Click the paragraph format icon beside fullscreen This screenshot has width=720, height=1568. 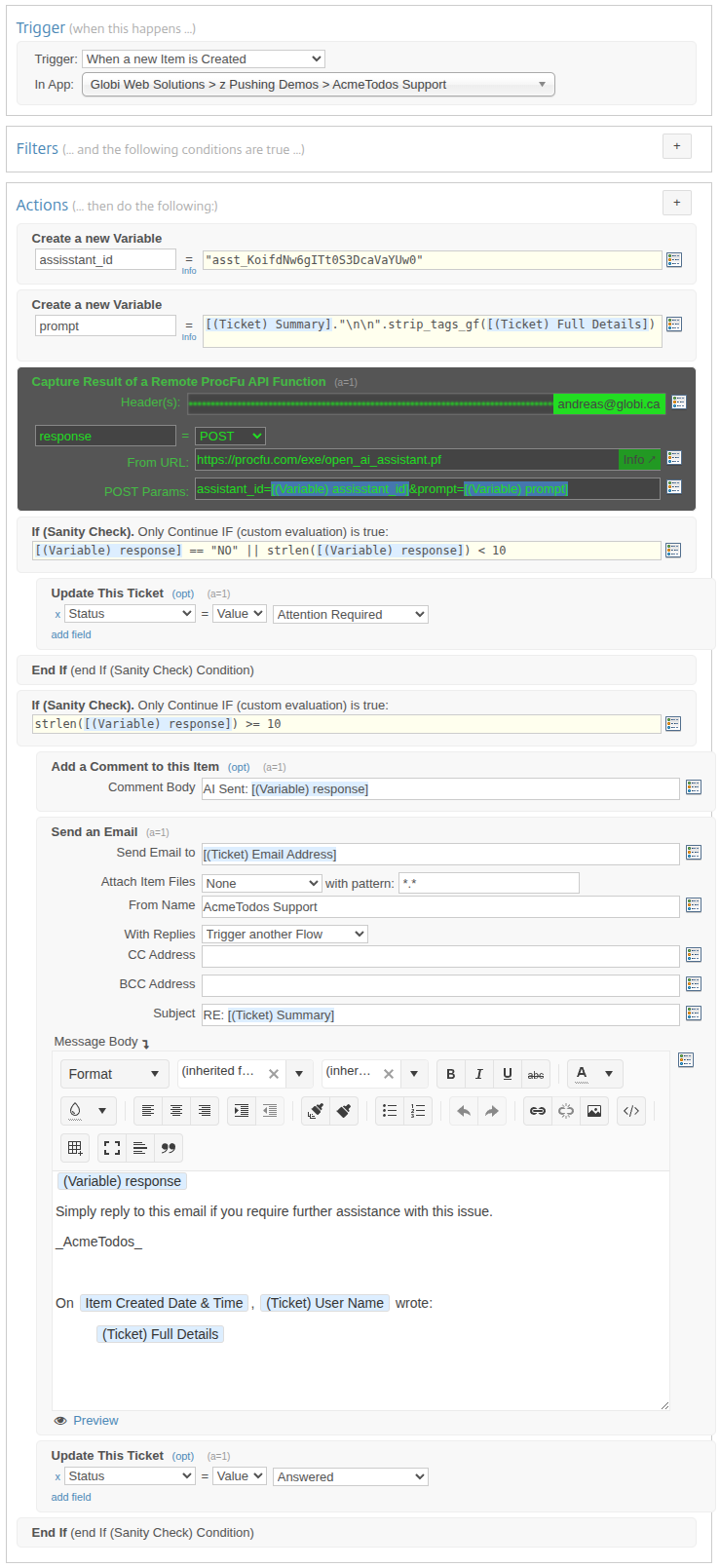pos(140,1148)
